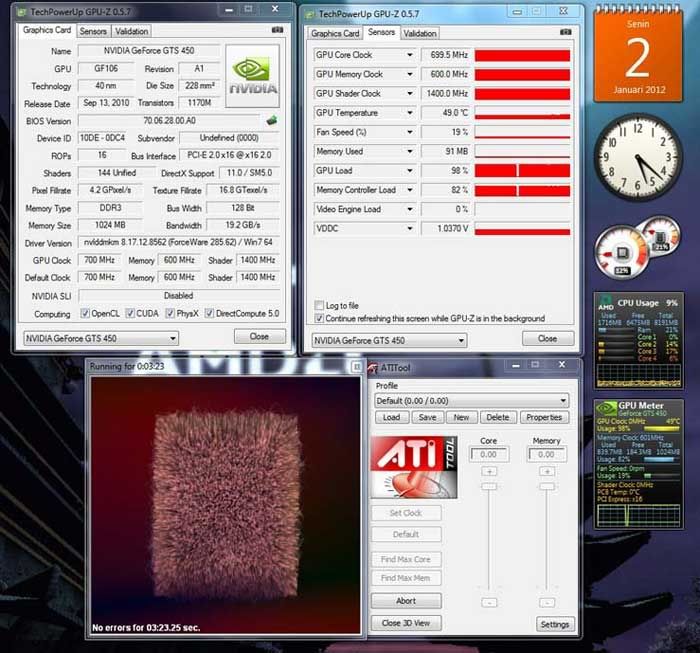Click the Memory minus stepper in ATITool

coord(547,603)
